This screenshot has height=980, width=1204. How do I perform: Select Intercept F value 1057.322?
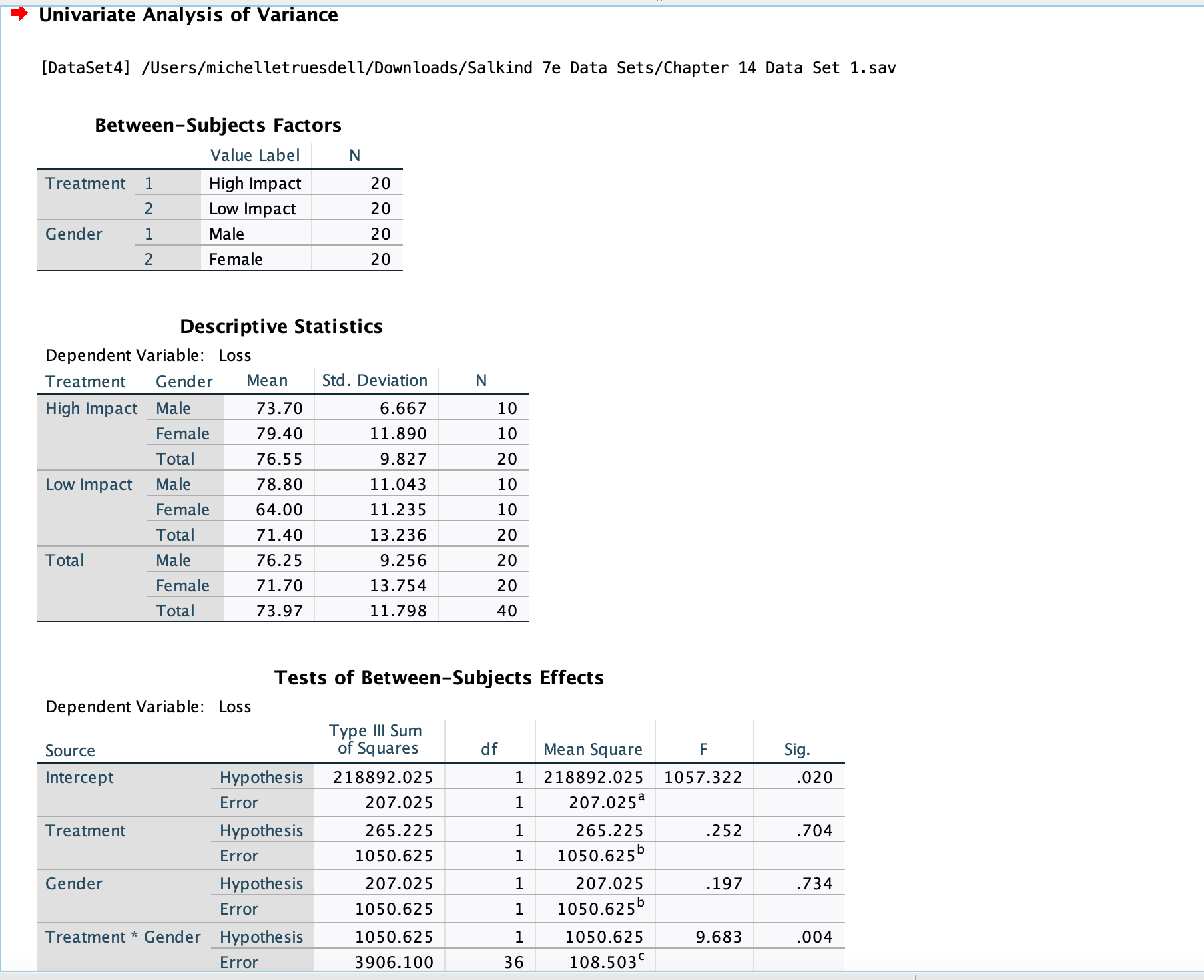[703, 777]
